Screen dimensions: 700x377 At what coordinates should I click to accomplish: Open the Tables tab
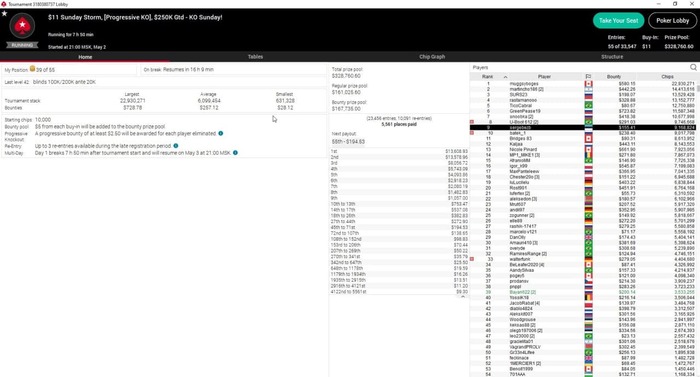coord(255,57)
